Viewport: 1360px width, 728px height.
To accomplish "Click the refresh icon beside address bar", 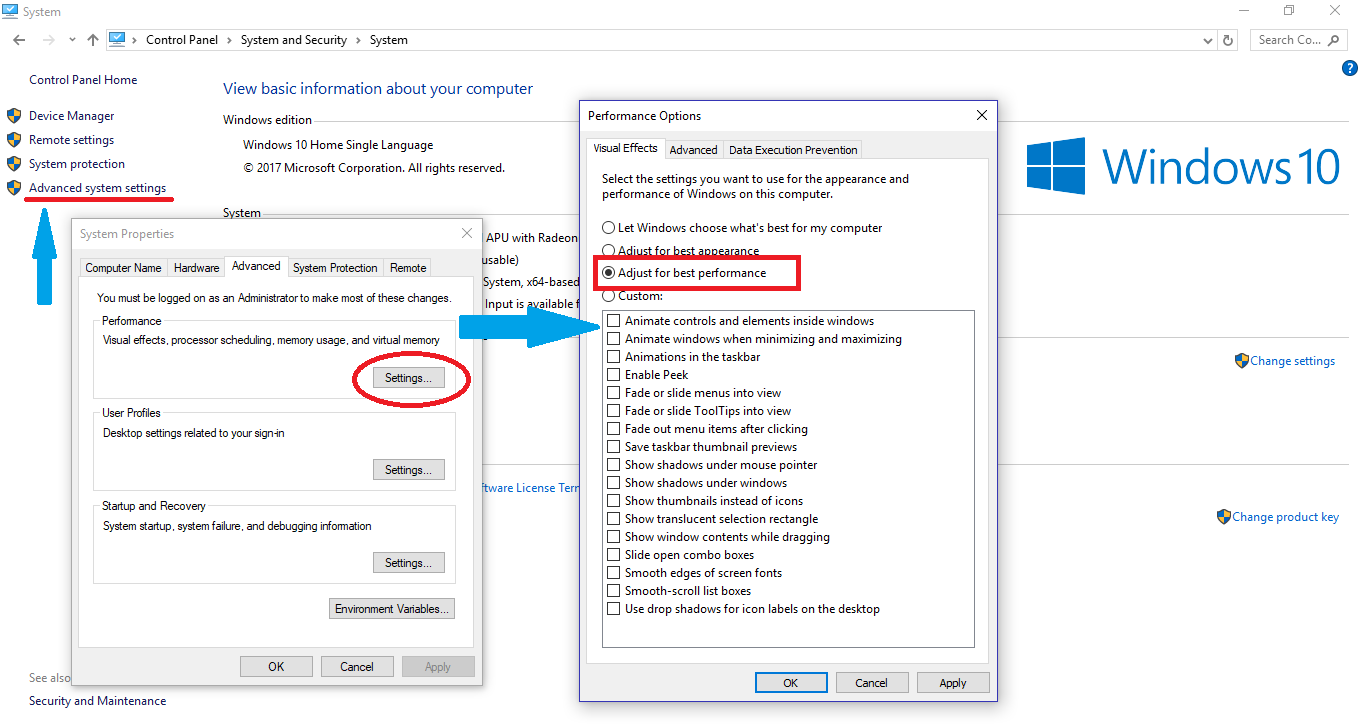I will (1230, 40).
